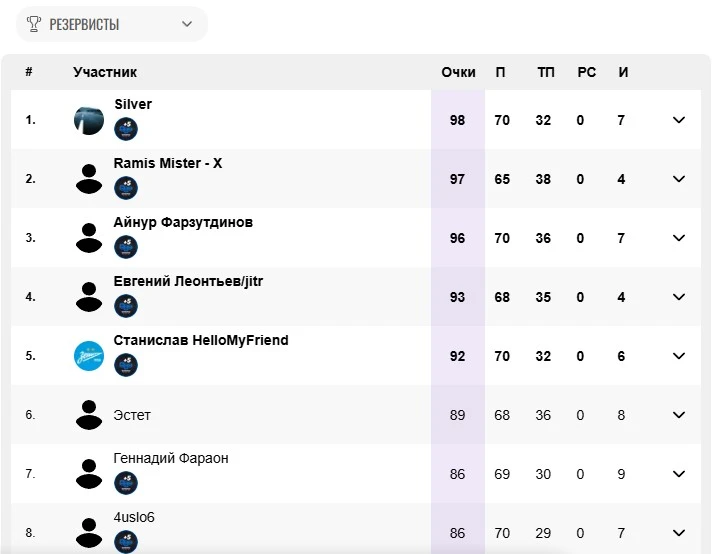The image size is (720, 554).
Task: Expand Эстет's row details chevron
Action: (x=679, y=415)
